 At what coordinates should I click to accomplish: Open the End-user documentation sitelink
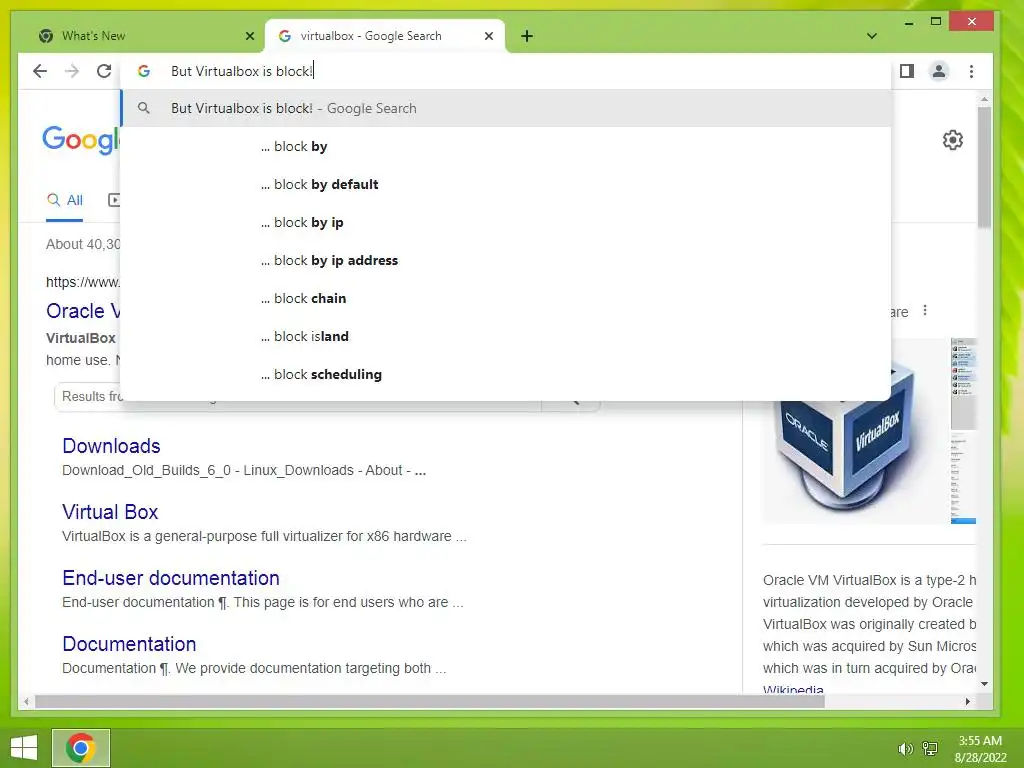pyautogui.click(x=171, y=578)
